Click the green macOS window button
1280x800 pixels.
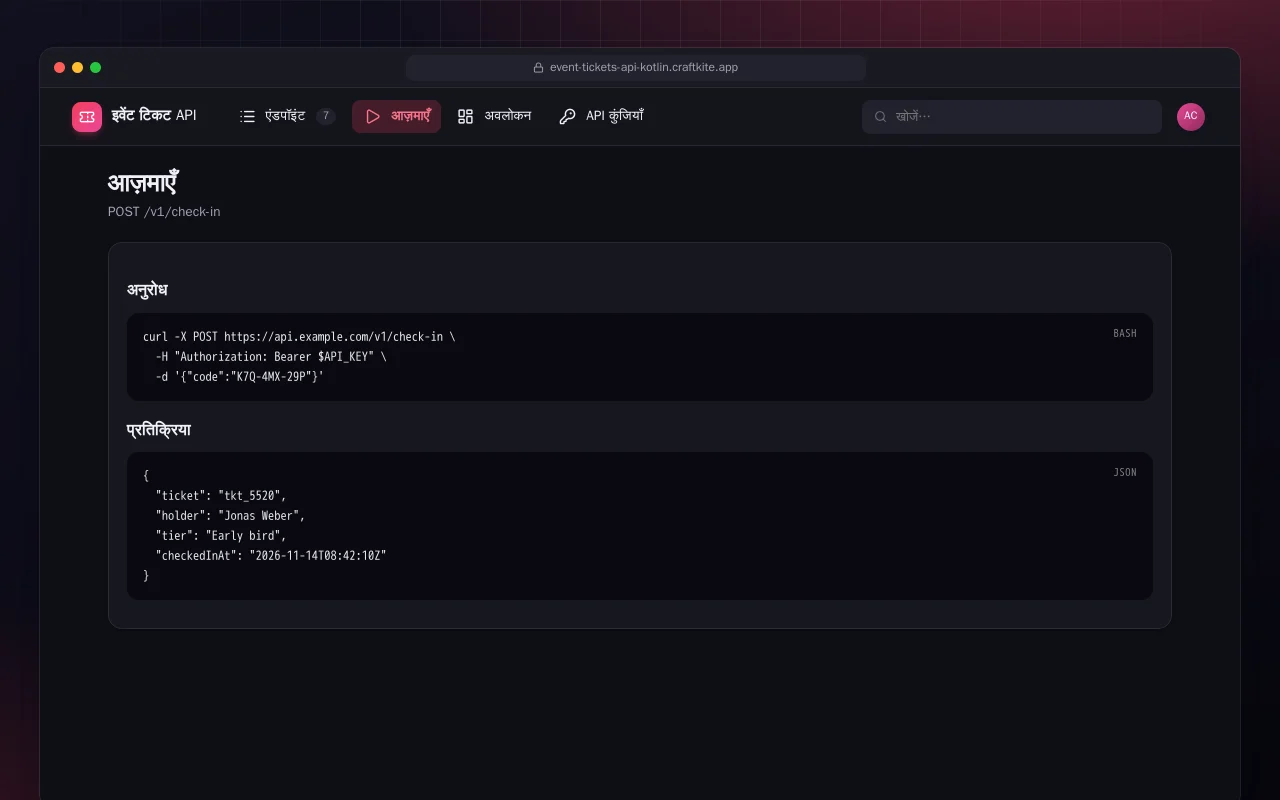click(96, 68)
